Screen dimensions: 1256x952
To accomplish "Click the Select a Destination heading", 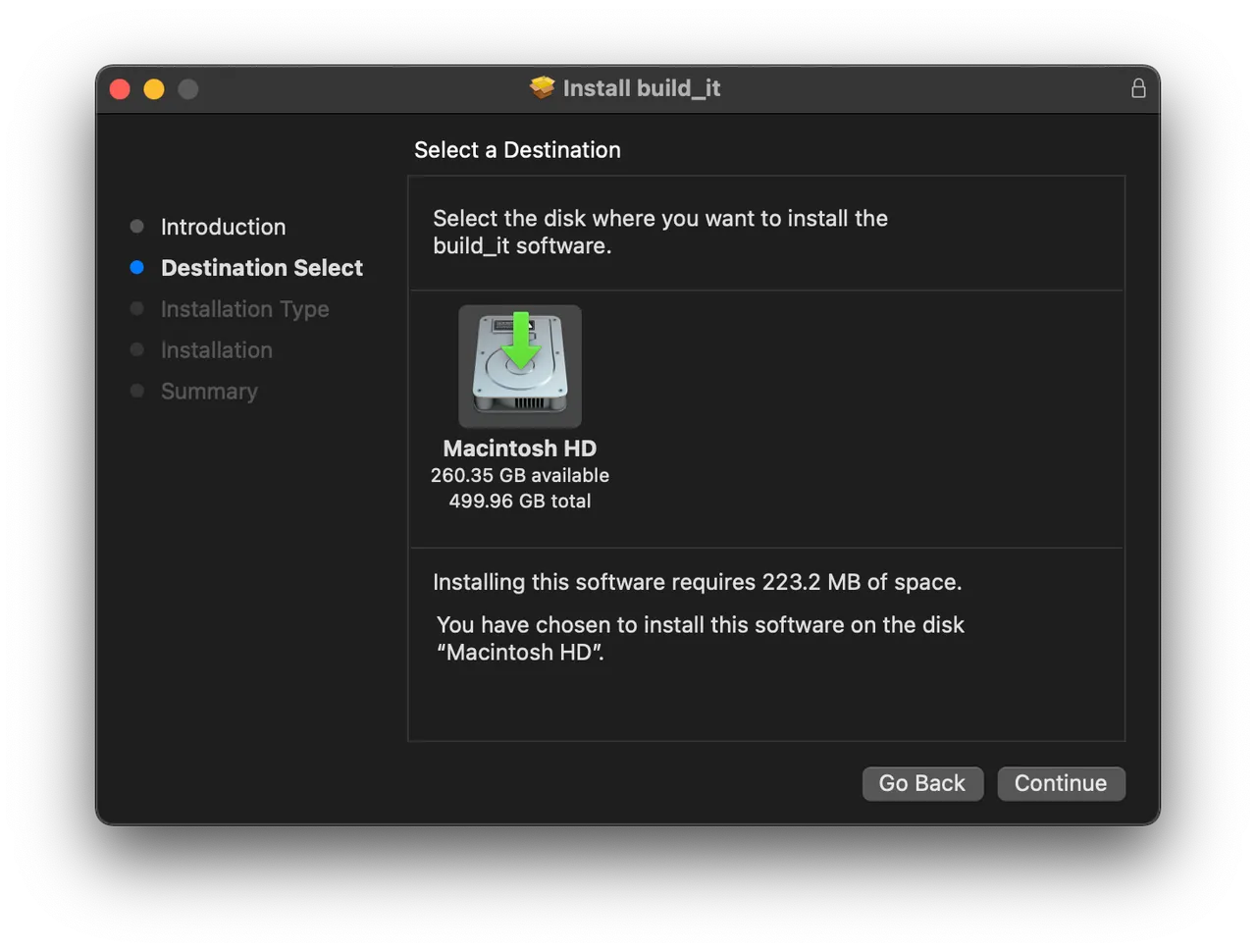I will tap(517, 149).
